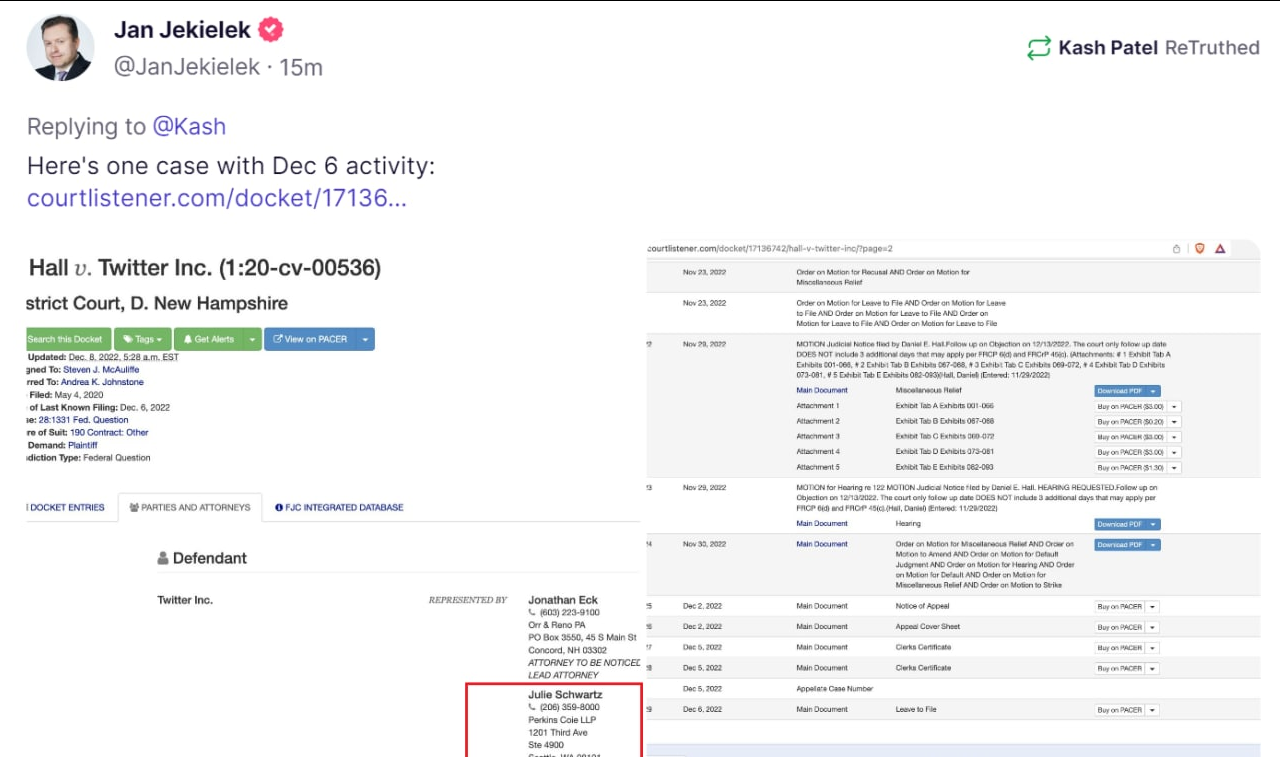Expand Buy on PACER arrow for Notice of Appeal

1152,606
